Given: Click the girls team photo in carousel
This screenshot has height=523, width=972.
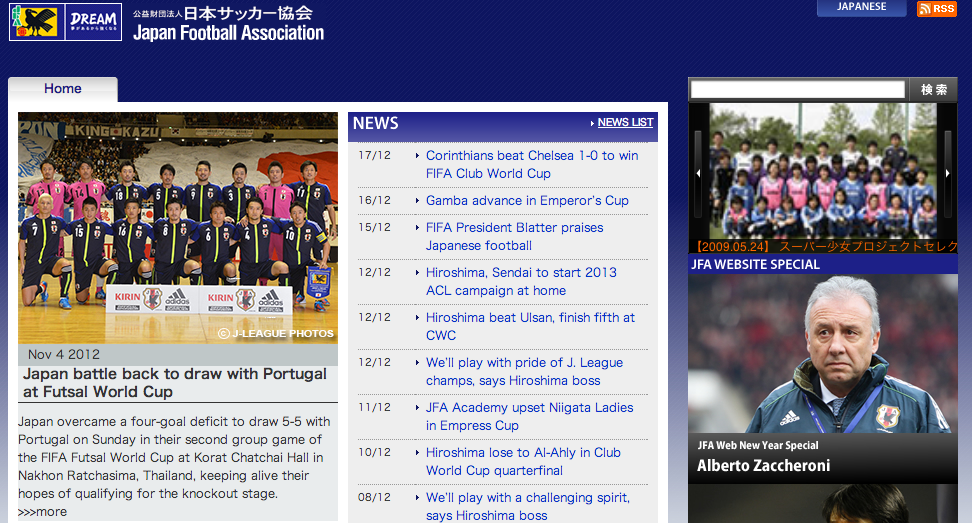Looking at the screenshot, I should [823, 171].
